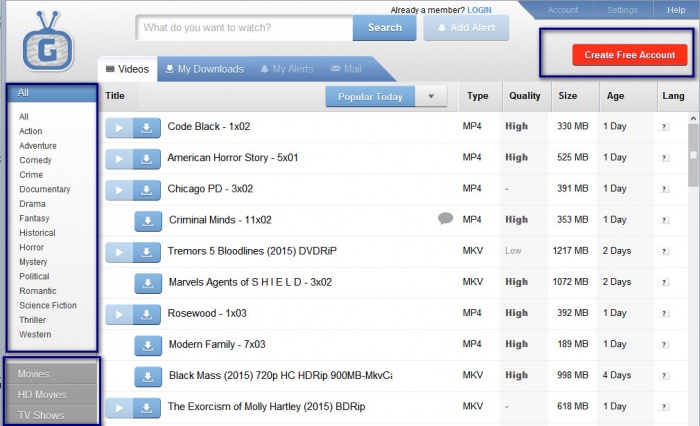Play Rosewood - 1x03
The height and width of the screenshot is (426, 700).
119,315
